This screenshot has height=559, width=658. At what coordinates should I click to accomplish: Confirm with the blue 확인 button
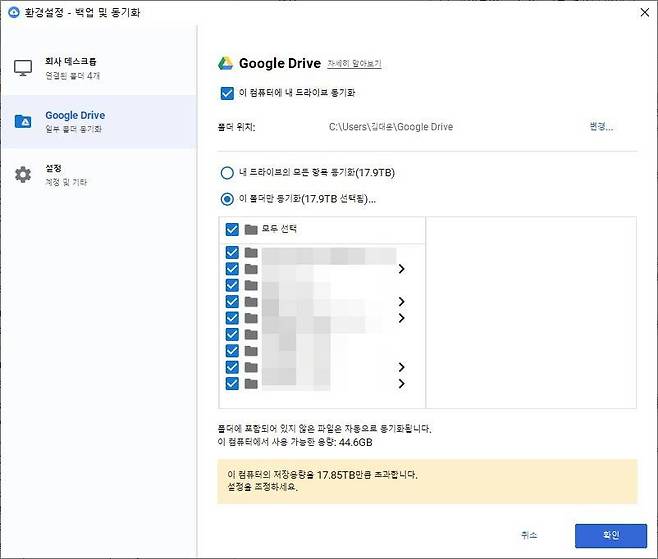coord(611,535)
